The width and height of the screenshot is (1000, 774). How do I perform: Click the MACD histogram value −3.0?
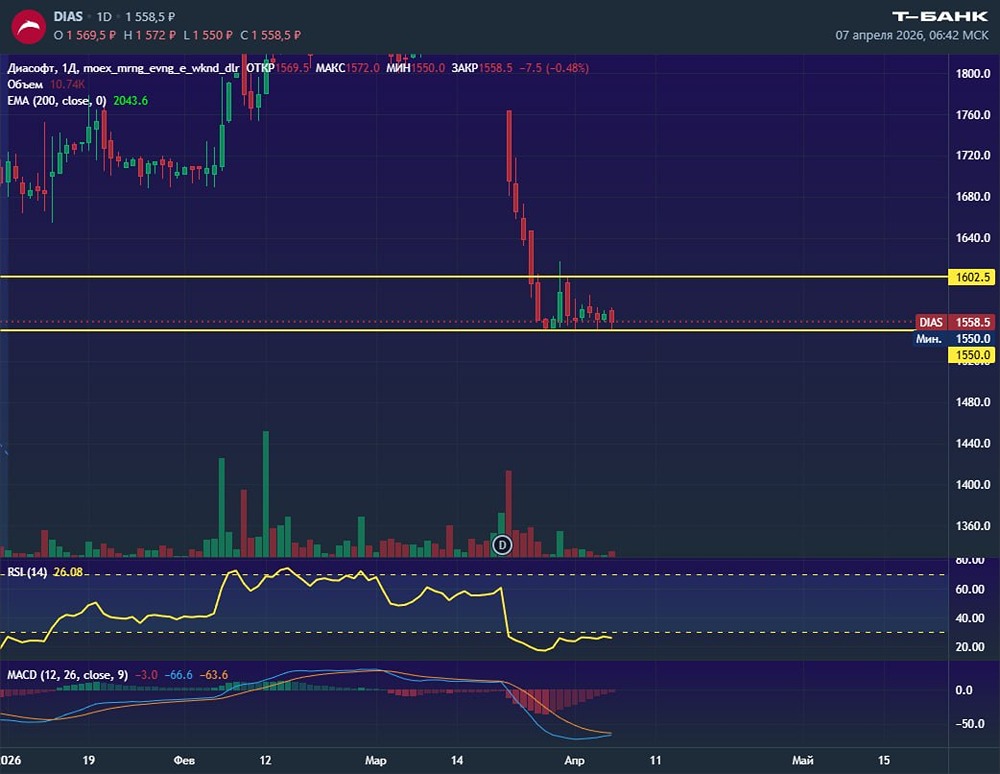pyautogui.click(x=147, y=675)
